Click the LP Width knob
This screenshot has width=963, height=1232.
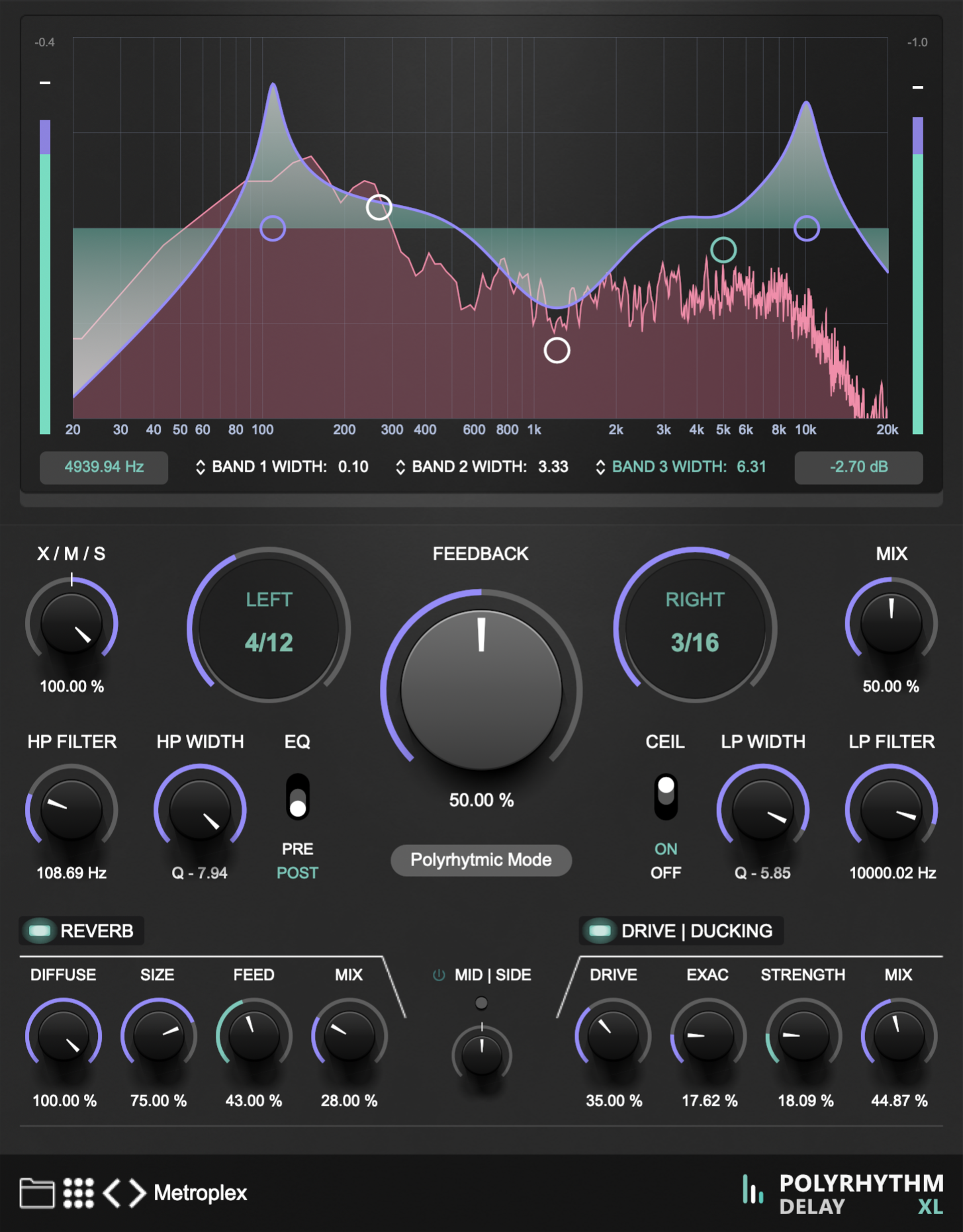762,811
